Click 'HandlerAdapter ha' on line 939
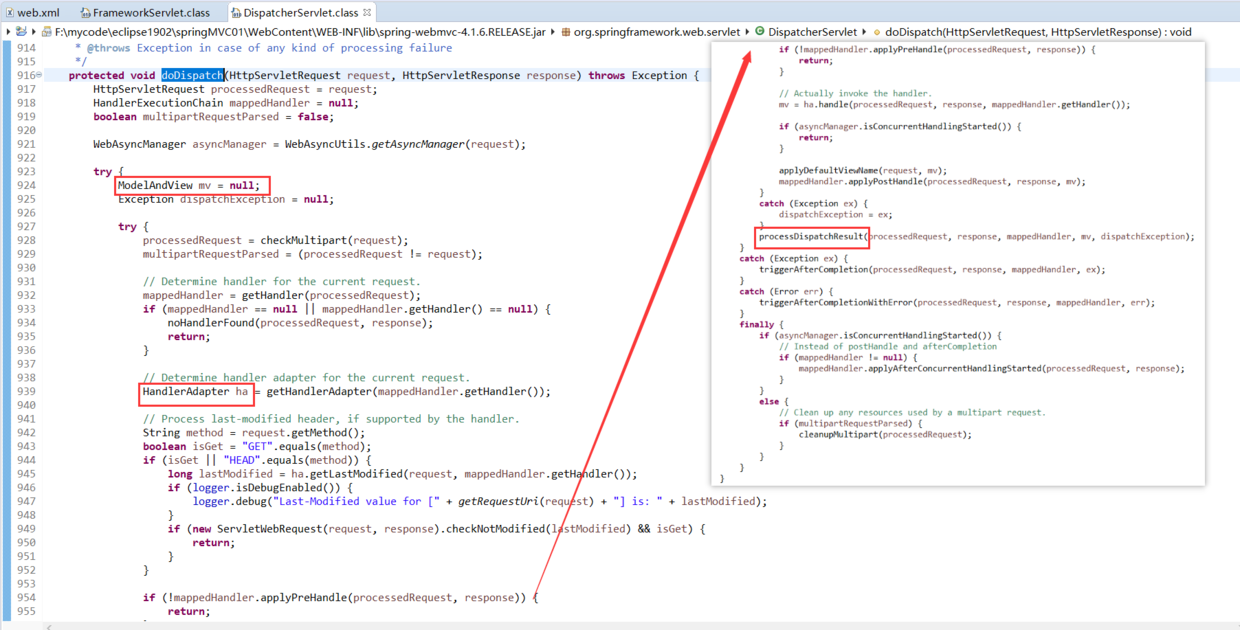The width and height of the screenshot is (1240, 630). [x=194, y=392]
